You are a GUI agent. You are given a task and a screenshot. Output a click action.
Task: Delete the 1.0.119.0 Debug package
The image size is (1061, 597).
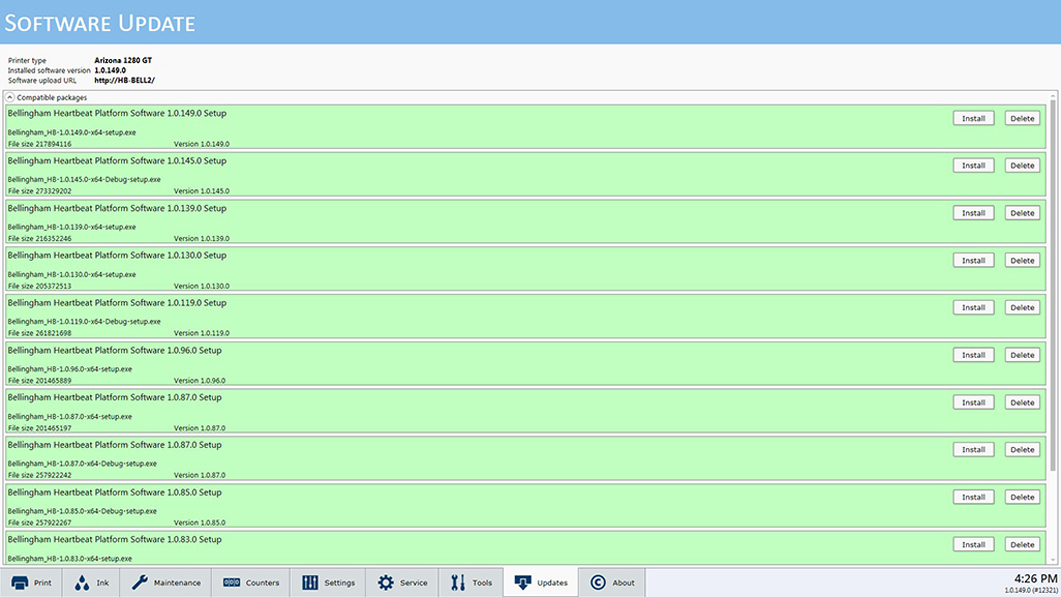[1022, 308]
